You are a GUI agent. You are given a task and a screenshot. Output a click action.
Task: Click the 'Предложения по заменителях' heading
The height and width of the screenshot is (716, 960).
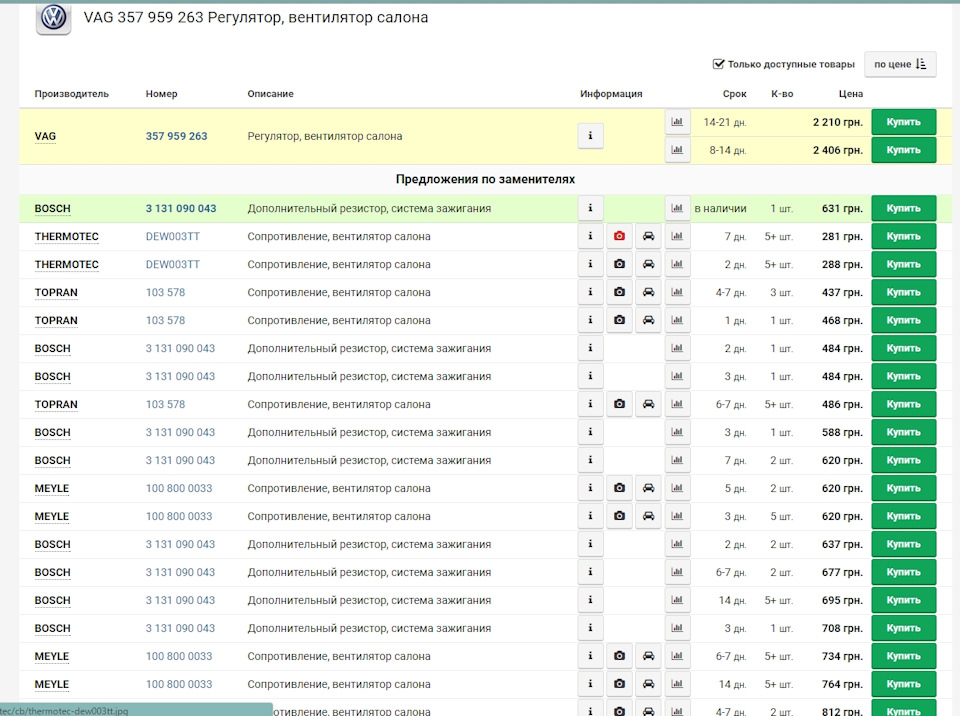point(486,179)
